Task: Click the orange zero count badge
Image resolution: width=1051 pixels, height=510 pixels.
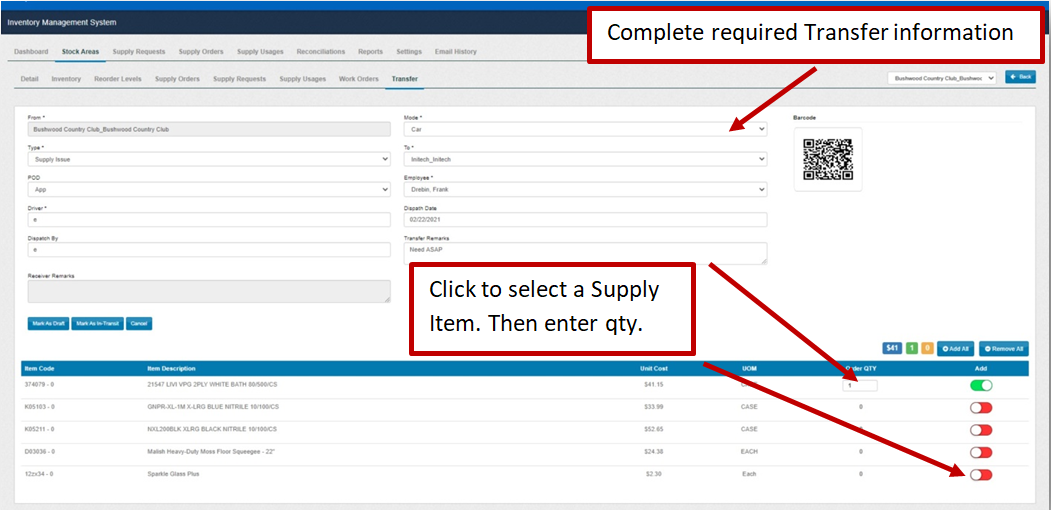Action: tap(927, 348)
